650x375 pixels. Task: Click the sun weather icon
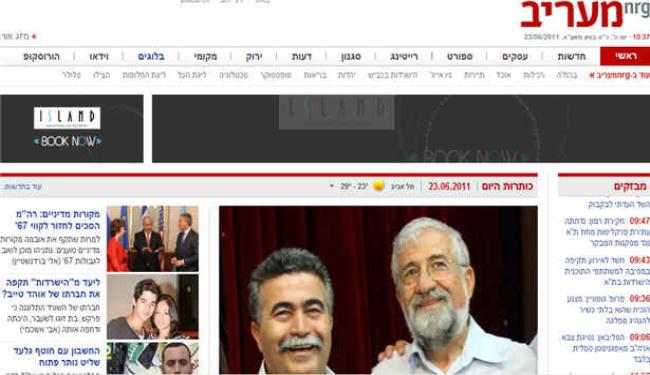[x=378, y=186]
